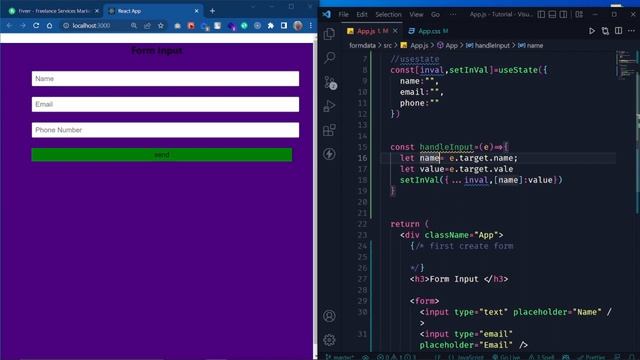Image resolution: width=640 pixels, height=360 pixels.
Task: Close the Fiverr browser tab
Action: click(x=97, y=11)
